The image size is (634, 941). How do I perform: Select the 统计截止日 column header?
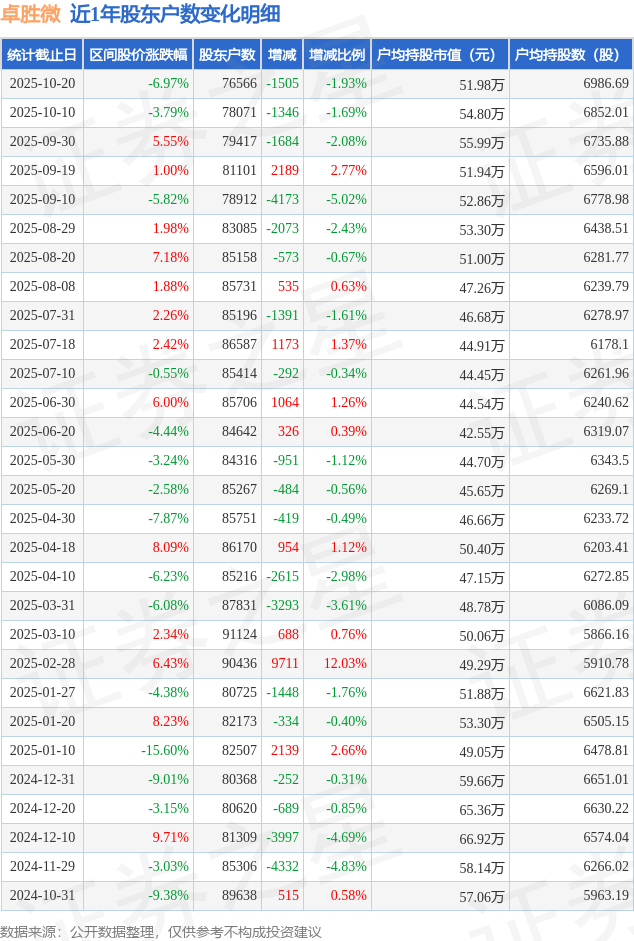(42, 55)
